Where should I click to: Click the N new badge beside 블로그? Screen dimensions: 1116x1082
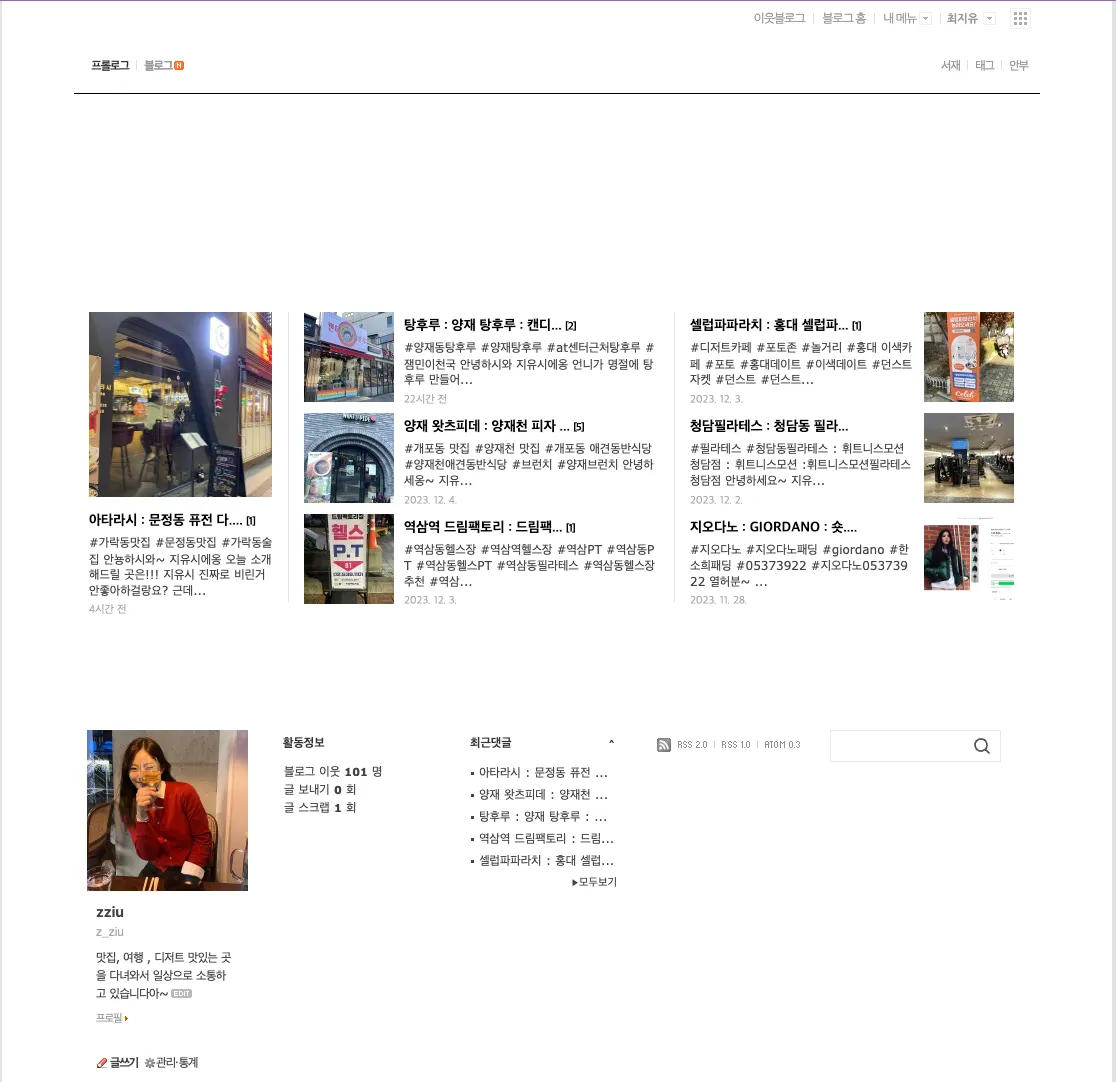point(179,65)
